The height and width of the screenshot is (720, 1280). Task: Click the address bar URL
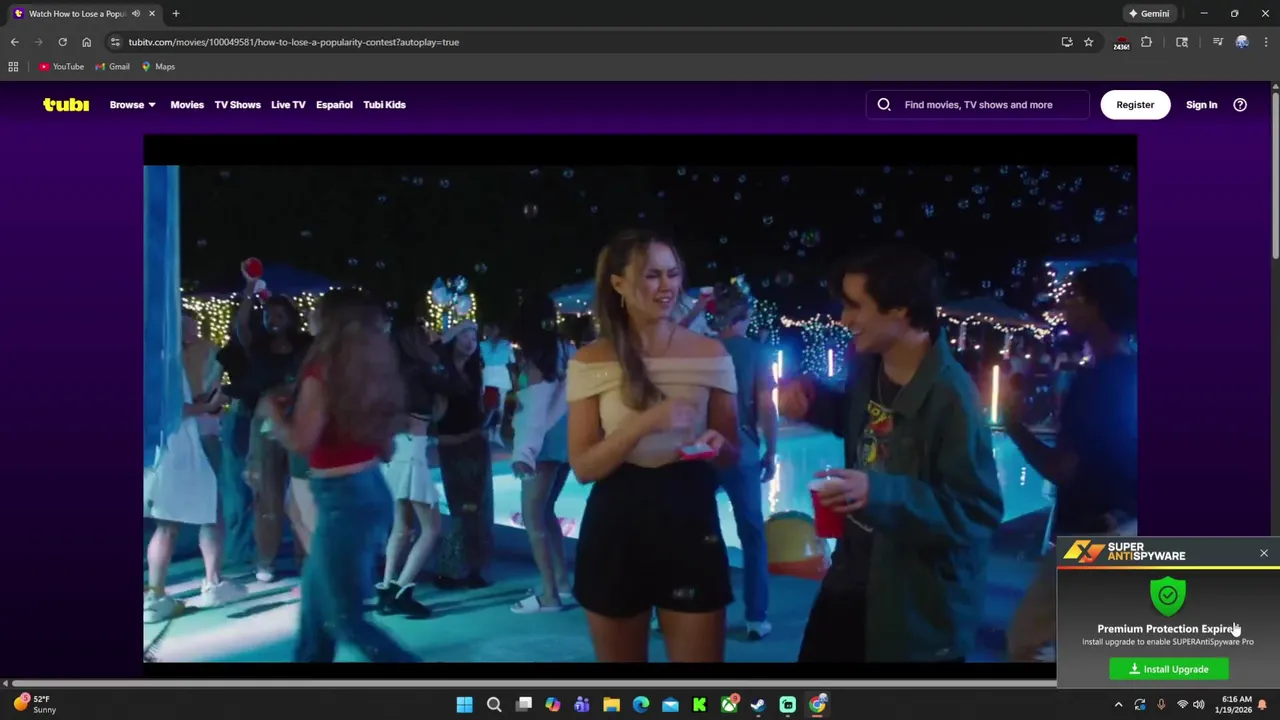pyautogui.click(x=293, y=42)
